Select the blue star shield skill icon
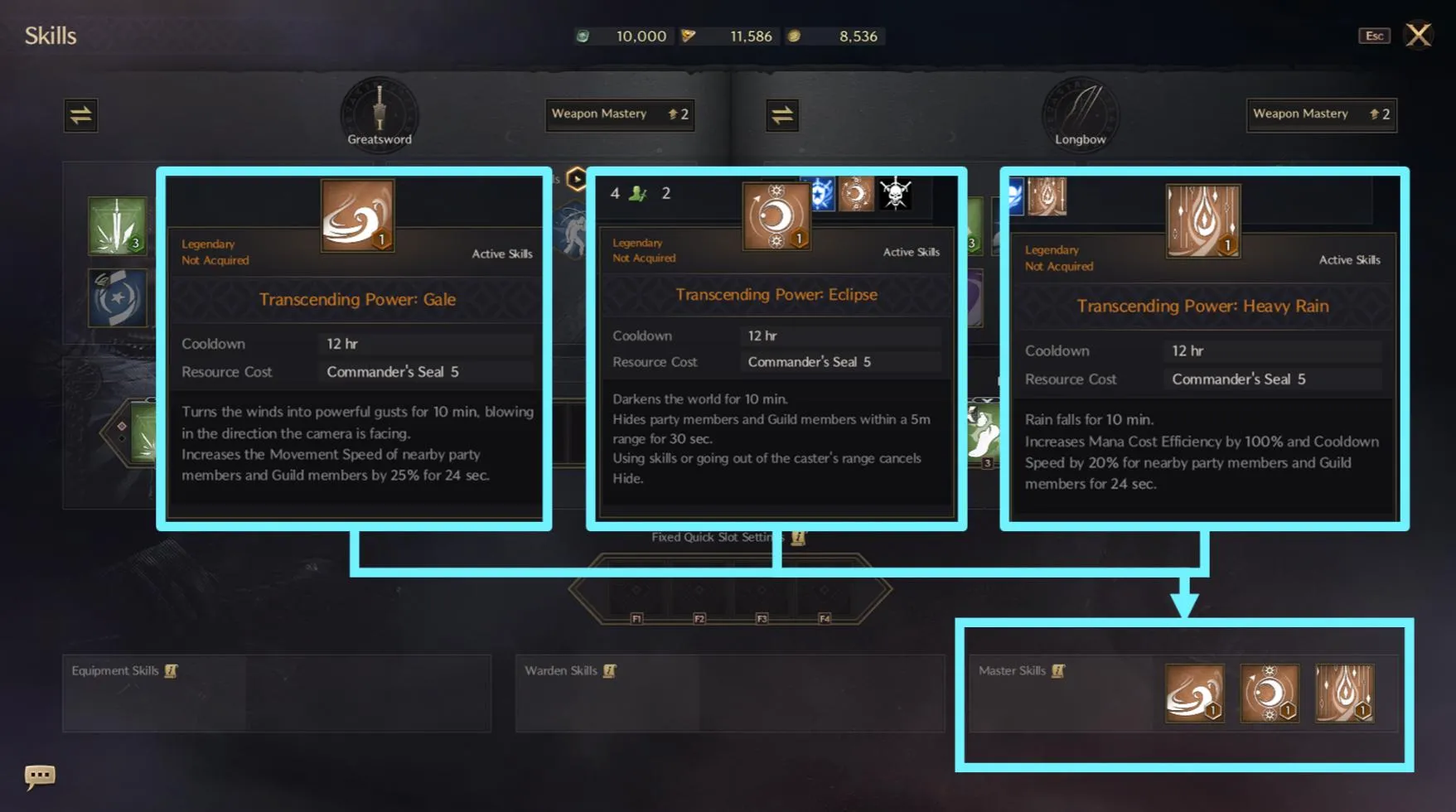Viewport: 1456px width, 812px height. coord(117,297)
